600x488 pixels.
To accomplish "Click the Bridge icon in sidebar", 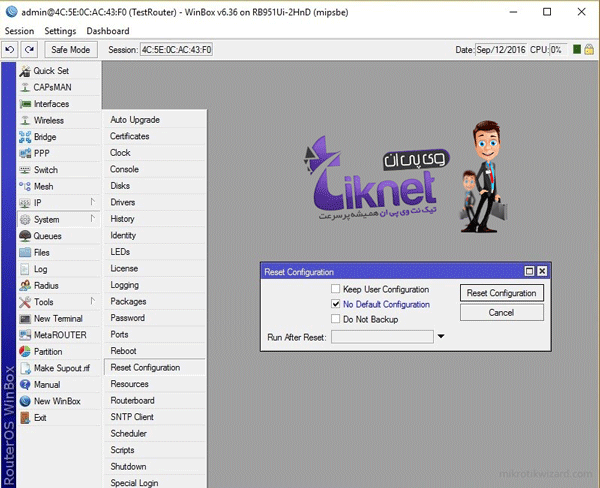I will point(25,137).
